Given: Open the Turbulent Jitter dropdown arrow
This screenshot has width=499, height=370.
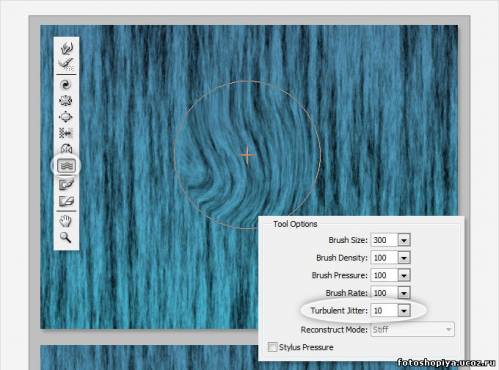Looking at the screenshot, I should pyautogui.click(x=404, y=311).
